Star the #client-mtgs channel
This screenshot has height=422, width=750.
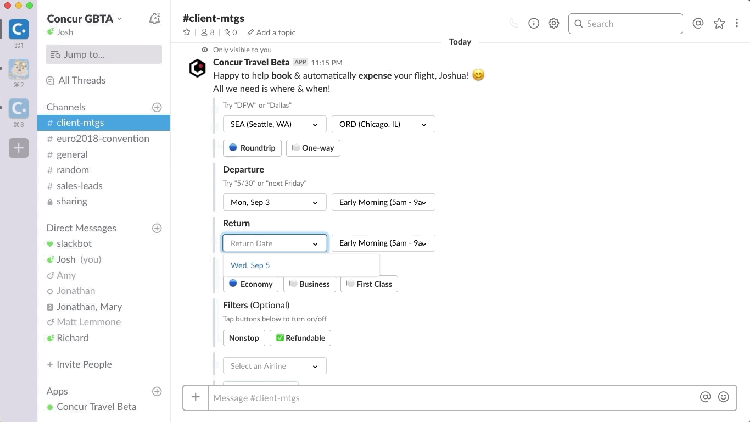pos(187,32)
